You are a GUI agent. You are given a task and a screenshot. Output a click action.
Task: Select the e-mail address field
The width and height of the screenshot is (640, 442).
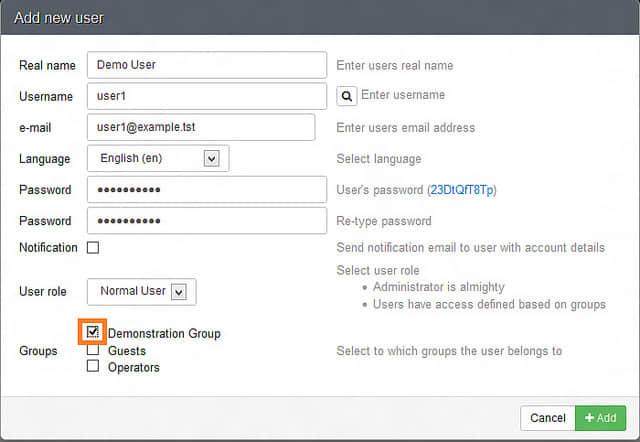[x=201, y=127]
